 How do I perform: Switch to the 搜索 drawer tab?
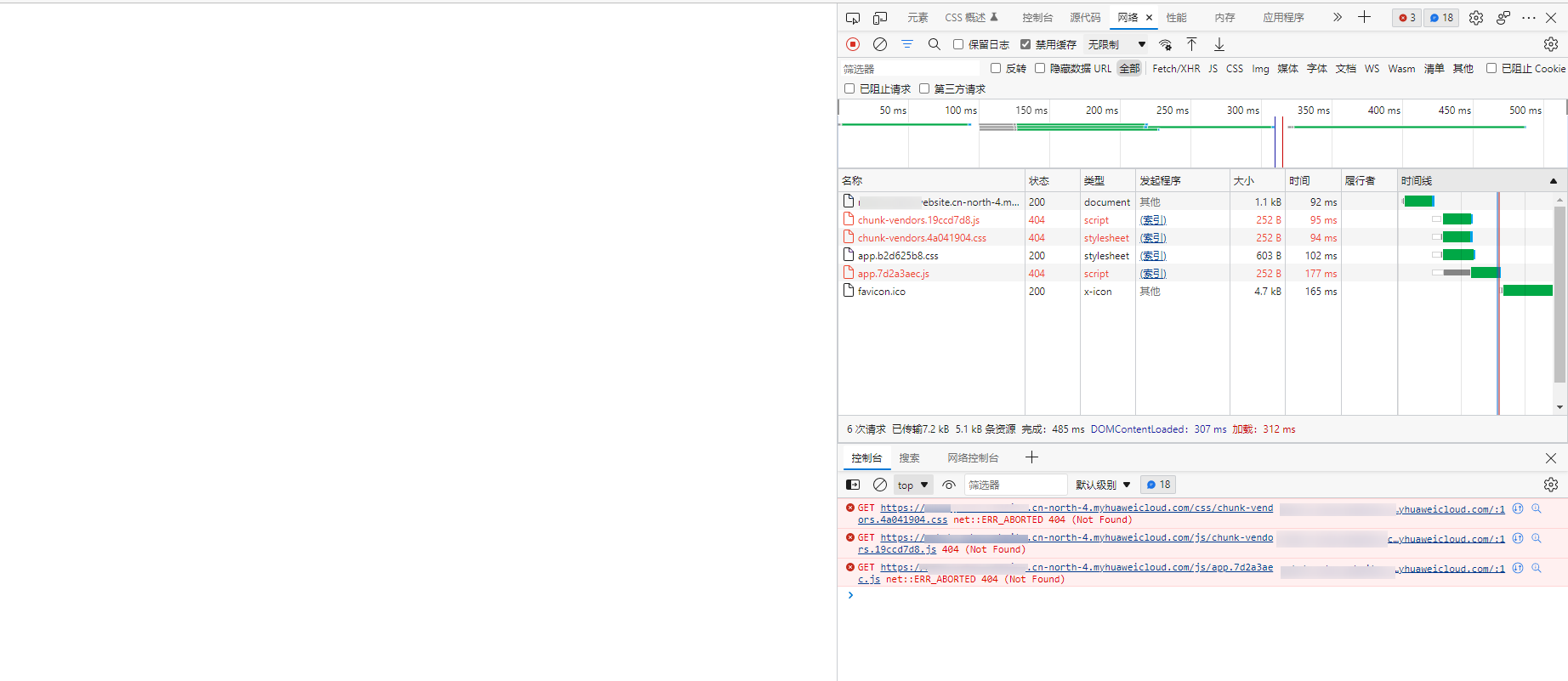(909, 458)
